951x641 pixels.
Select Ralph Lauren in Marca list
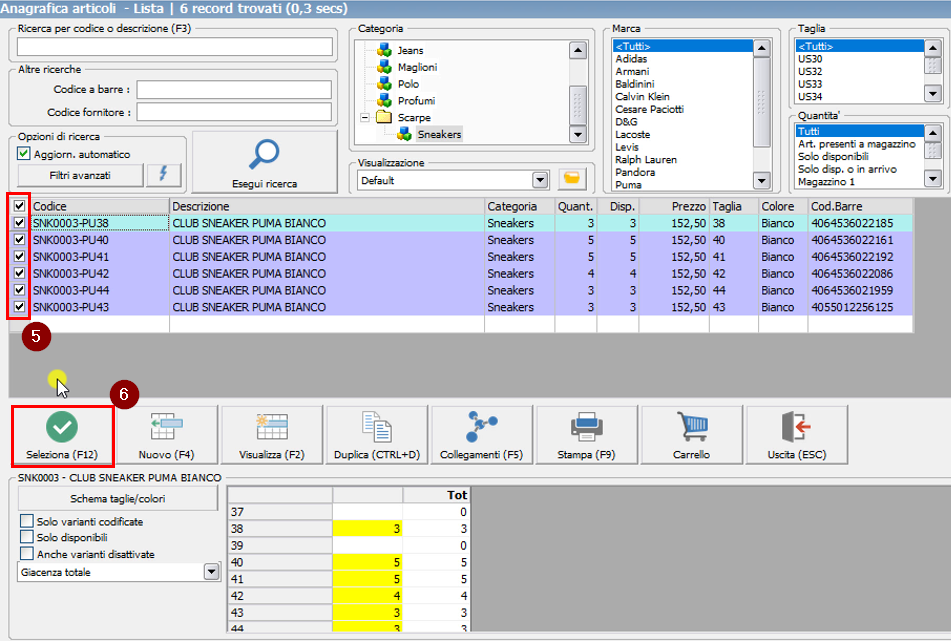(x=646, y=159)
